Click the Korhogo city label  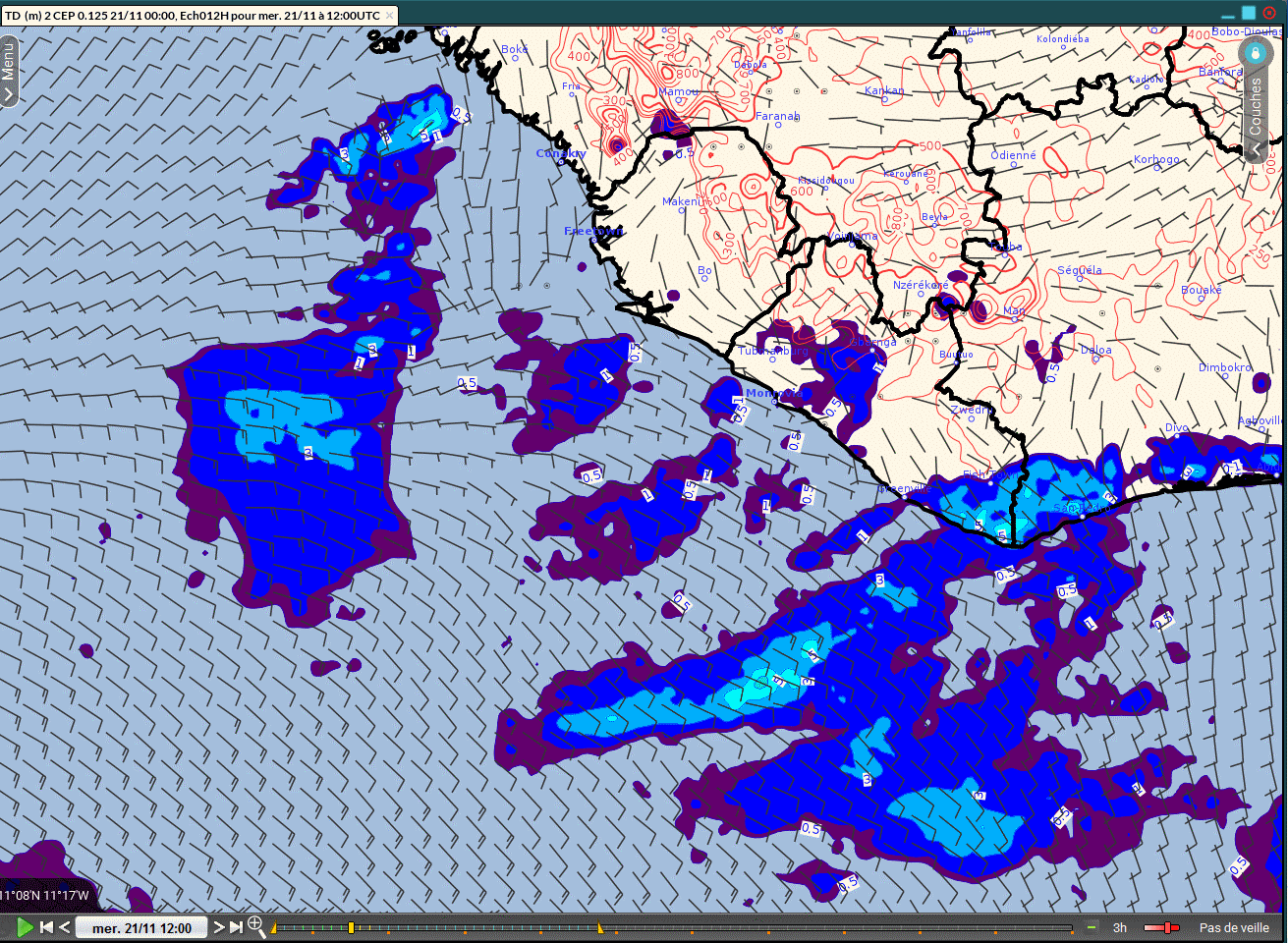1156,159
